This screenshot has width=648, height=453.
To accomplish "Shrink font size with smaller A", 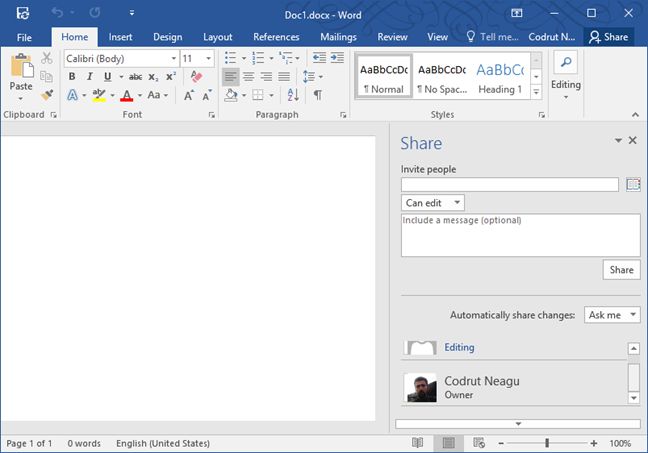I will coord(207,95).
